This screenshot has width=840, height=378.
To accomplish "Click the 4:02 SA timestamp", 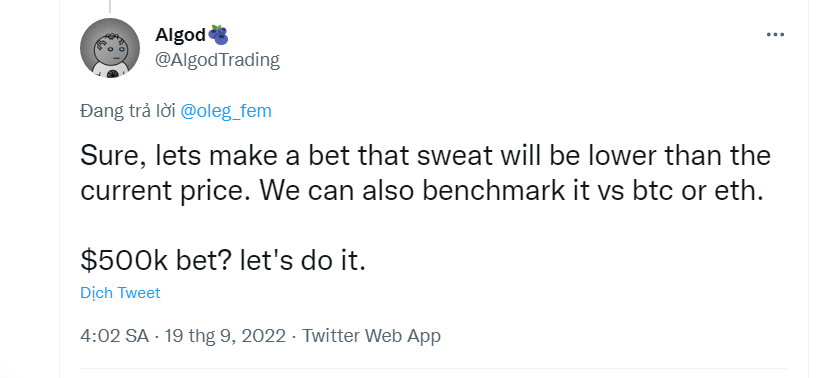I will (x=114, y=336).
